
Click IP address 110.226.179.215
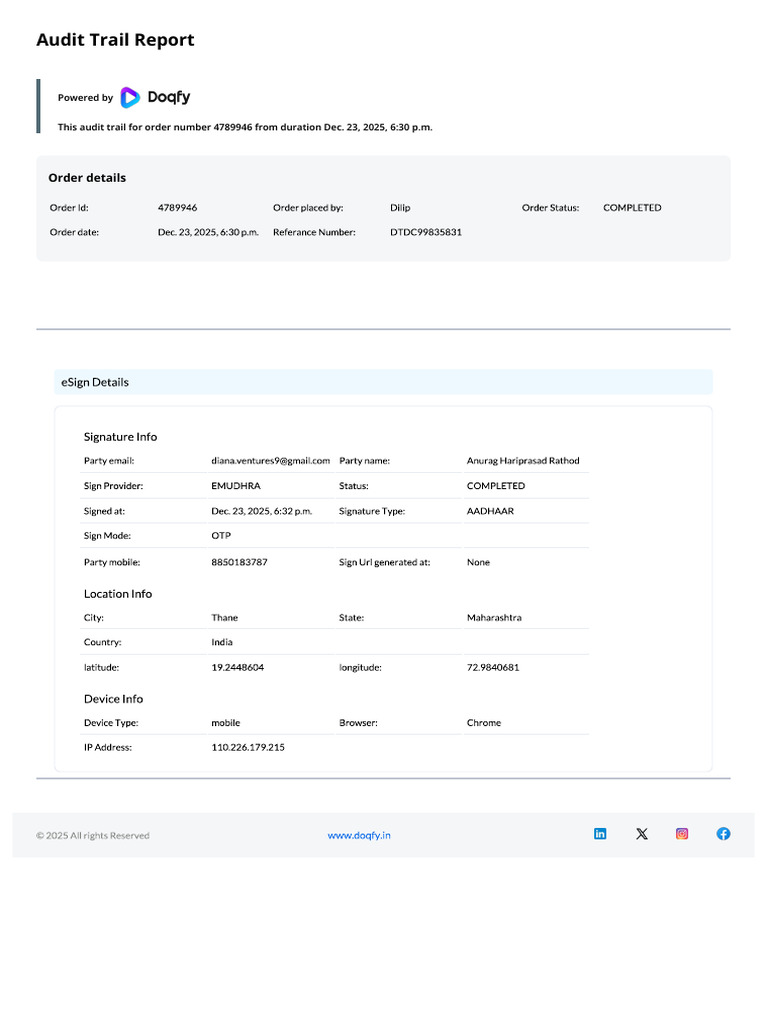(248, 747)
